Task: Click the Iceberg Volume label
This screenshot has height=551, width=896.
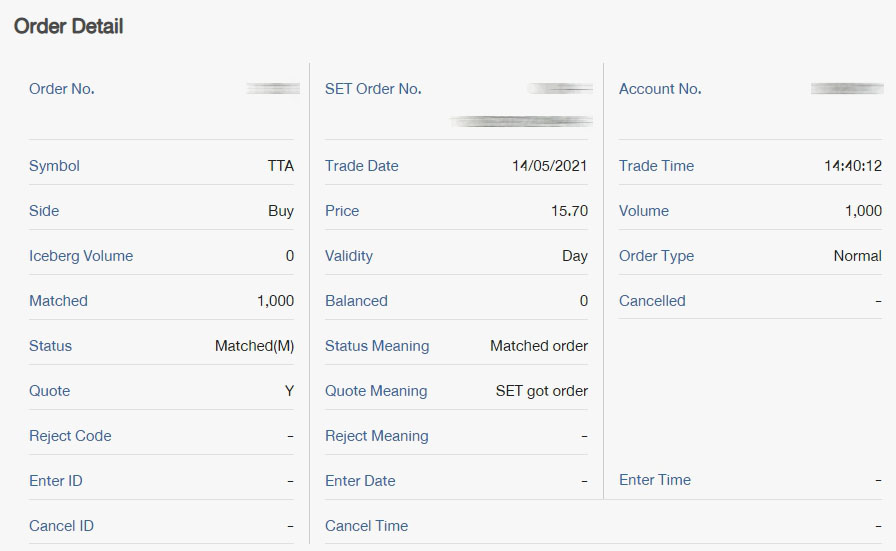Action: (81, 256)
